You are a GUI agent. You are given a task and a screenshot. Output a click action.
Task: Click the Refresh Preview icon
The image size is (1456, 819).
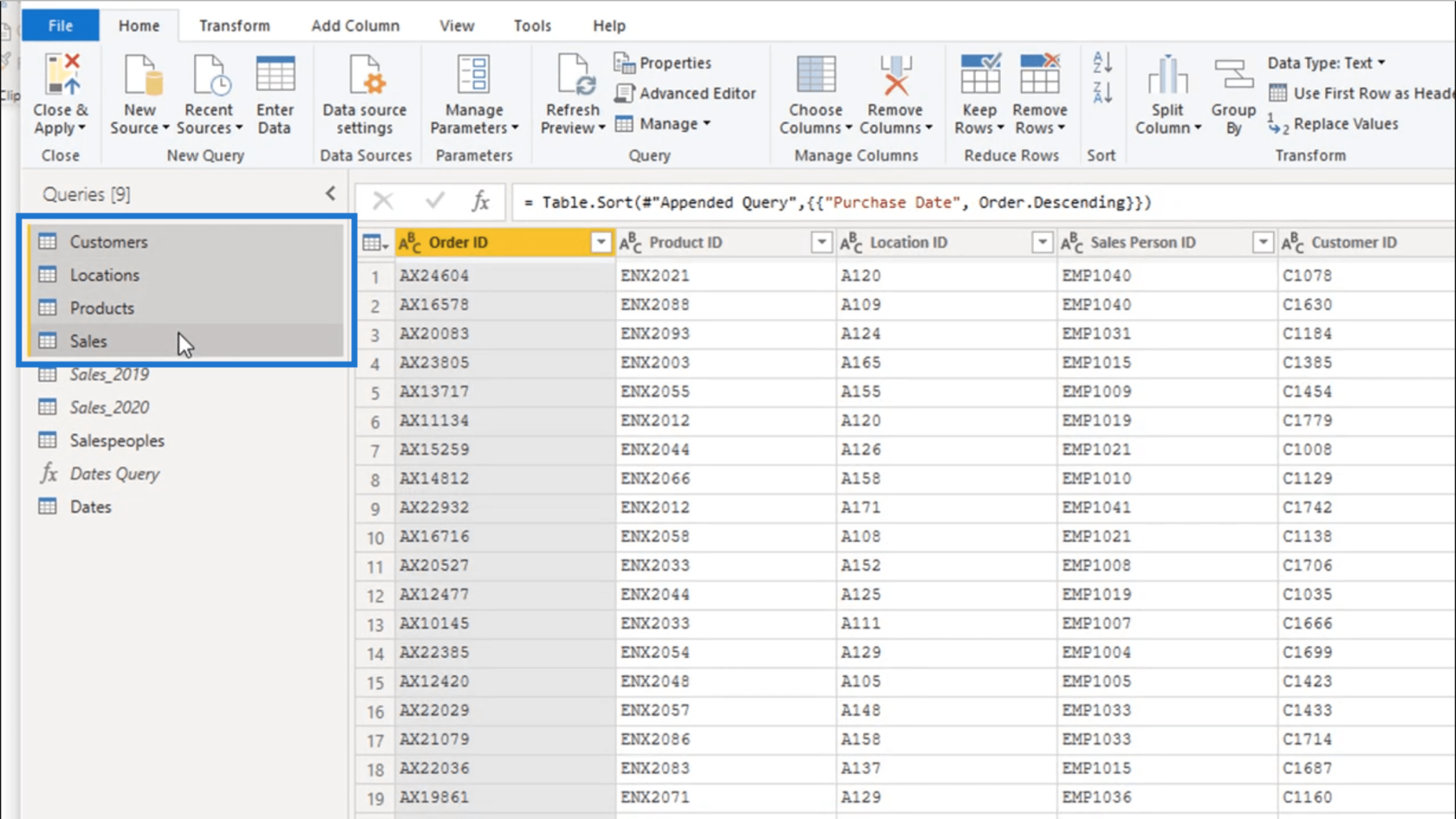(575, 75)
